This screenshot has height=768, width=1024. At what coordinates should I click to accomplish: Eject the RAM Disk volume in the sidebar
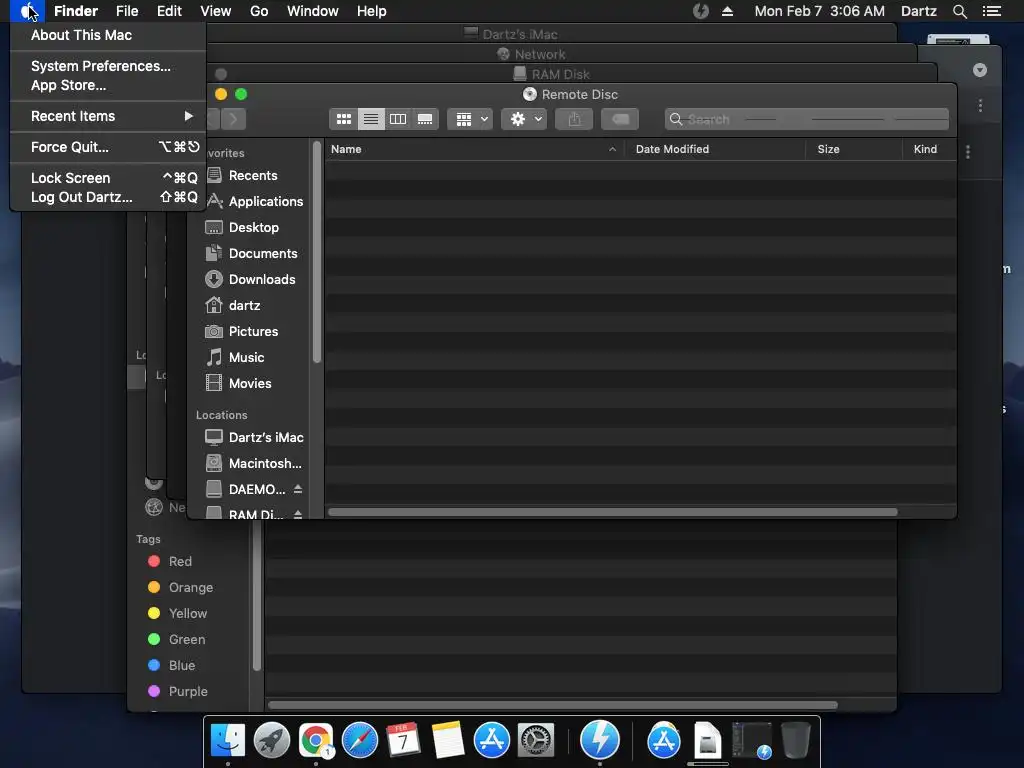pos(298,514)
